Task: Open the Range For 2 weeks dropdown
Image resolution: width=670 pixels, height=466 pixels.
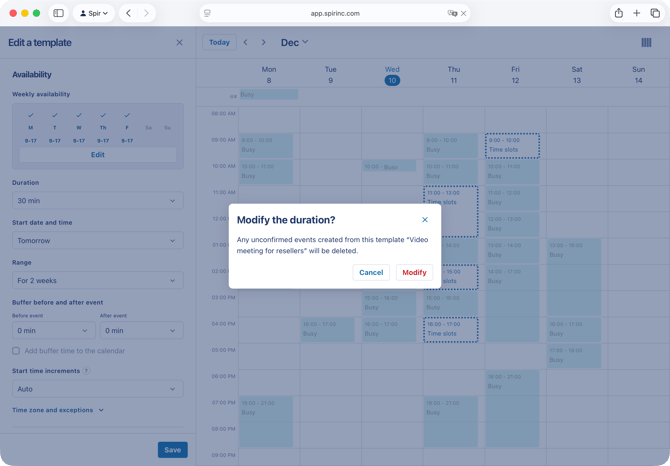Action: (x=97, y=281)
